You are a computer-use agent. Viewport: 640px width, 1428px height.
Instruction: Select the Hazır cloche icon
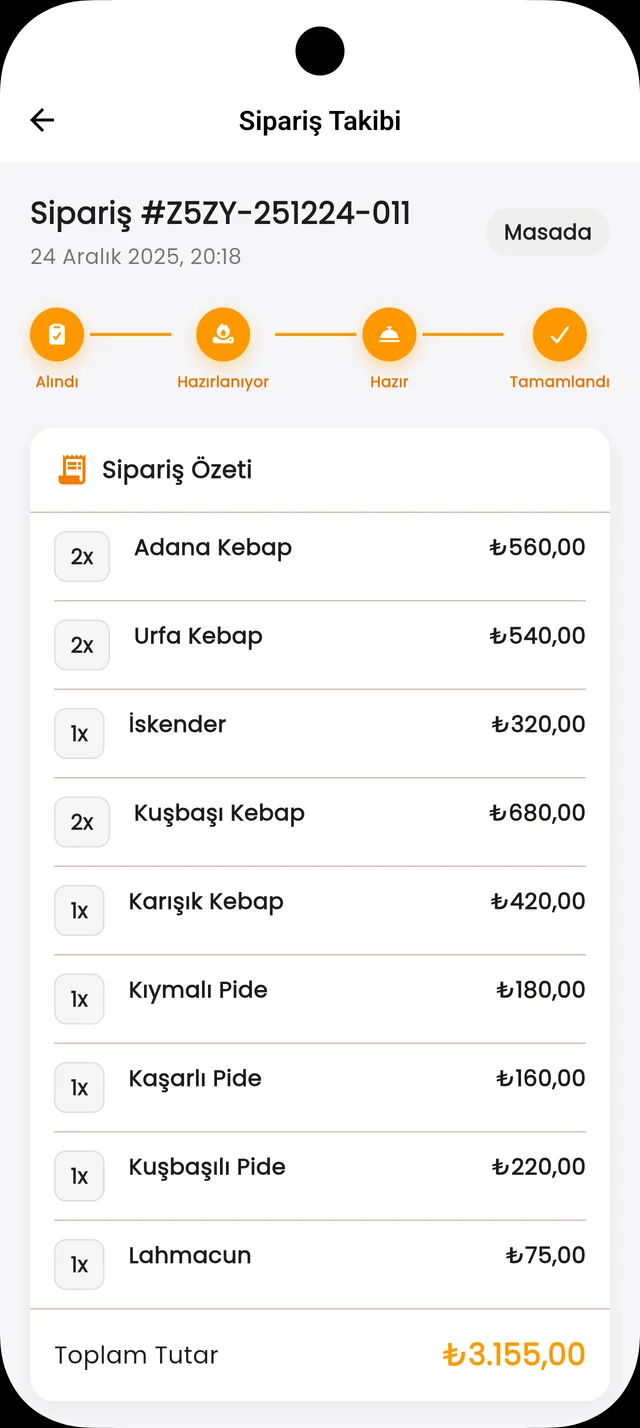pyautogui.click(x=389, y=334)
